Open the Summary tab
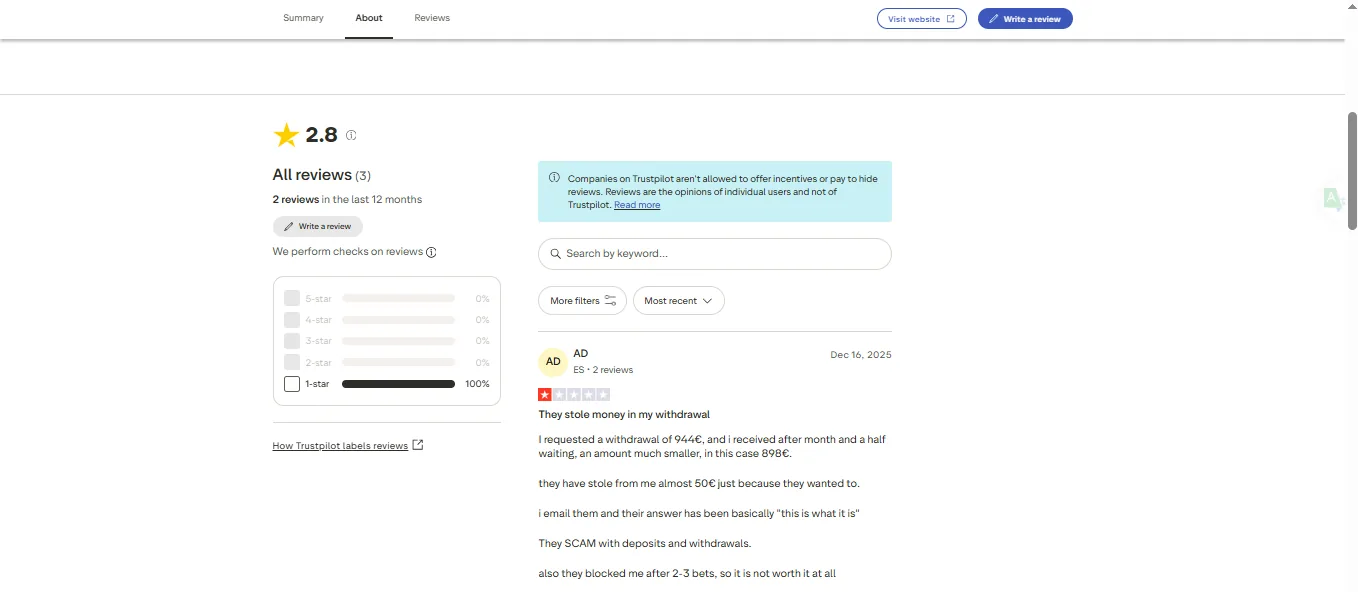The width and height of the screenshot is (1358, 592). pyautogui.click(x=303, y=18)
